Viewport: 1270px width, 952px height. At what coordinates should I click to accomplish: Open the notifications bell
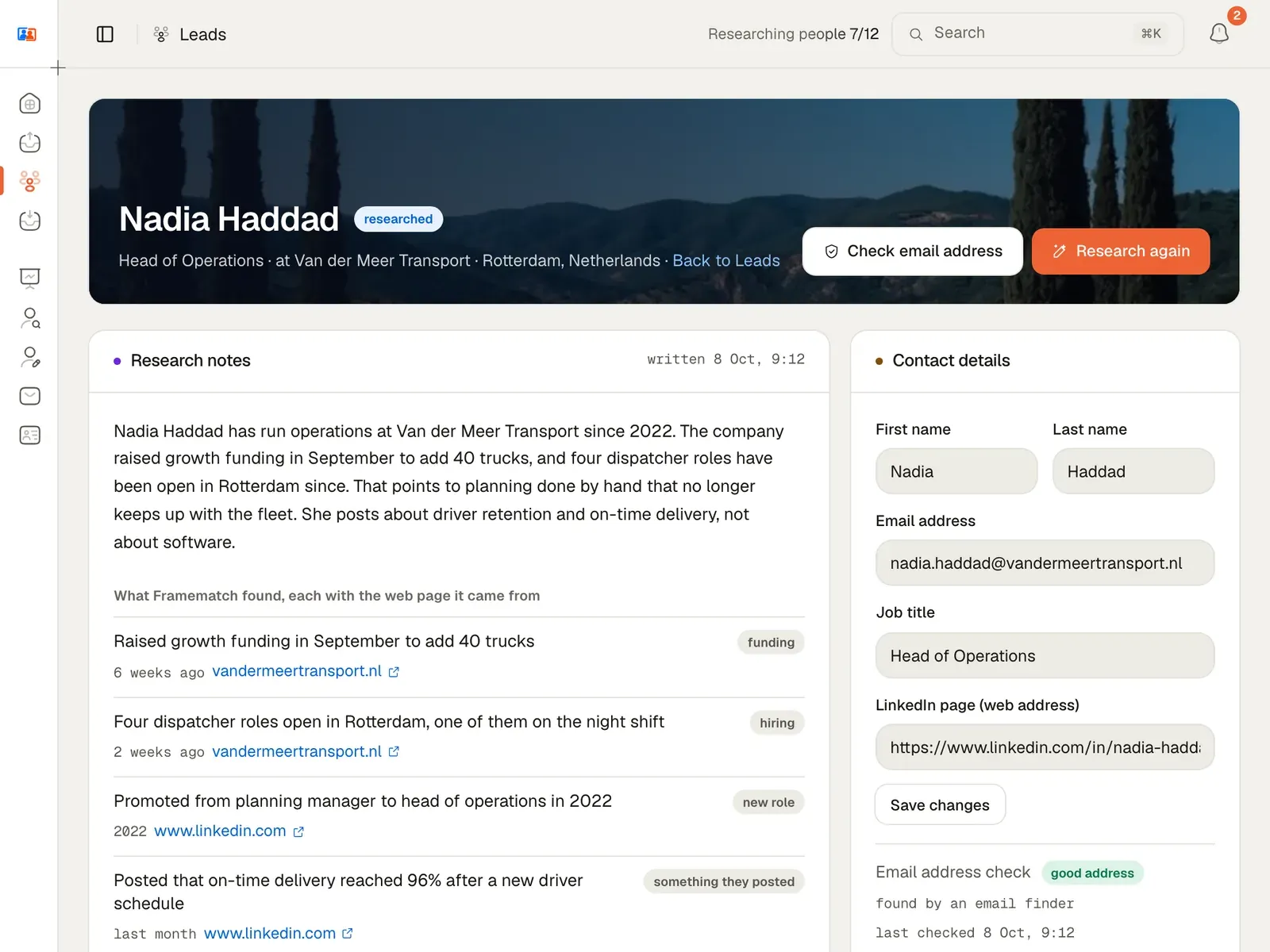click(1219, 33)
